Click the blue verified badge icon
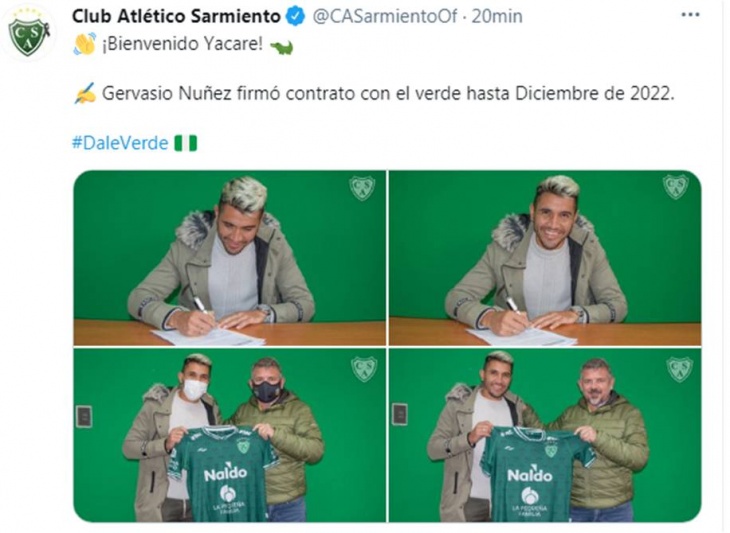The image size is (730, 533). point(295,17)
